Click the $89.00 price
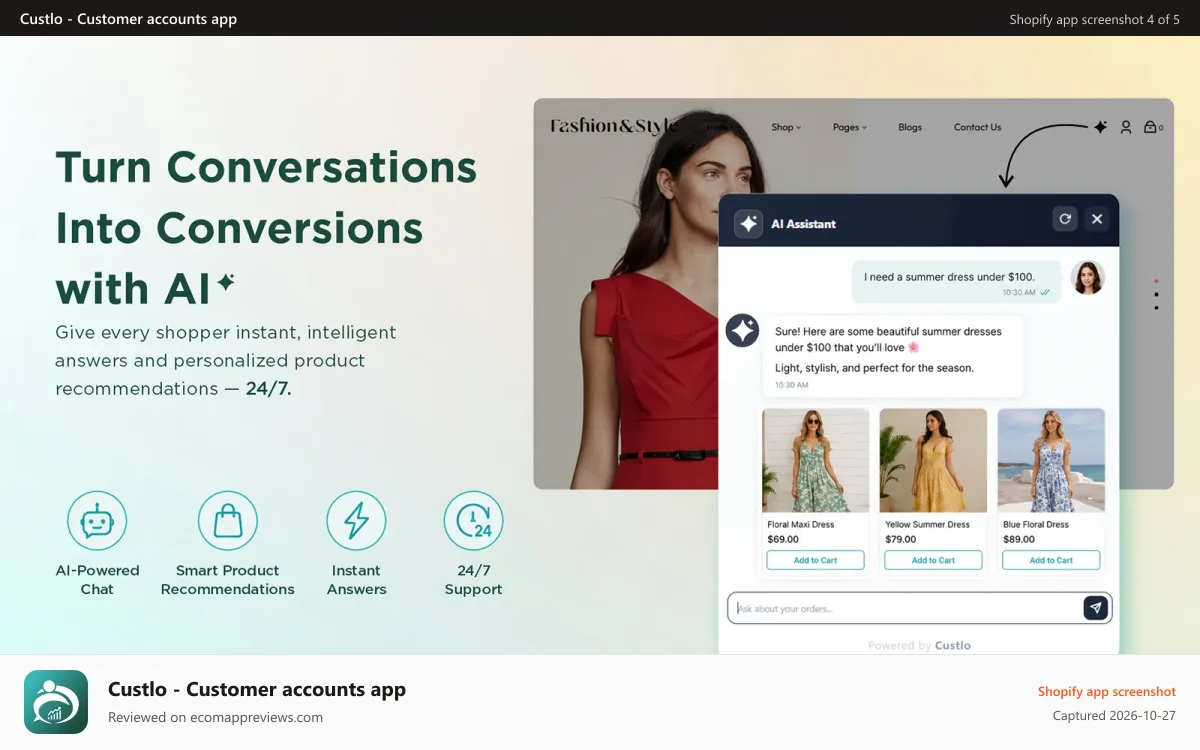Viewport: 1200px width, 750px height. (x=1019, y=539)
